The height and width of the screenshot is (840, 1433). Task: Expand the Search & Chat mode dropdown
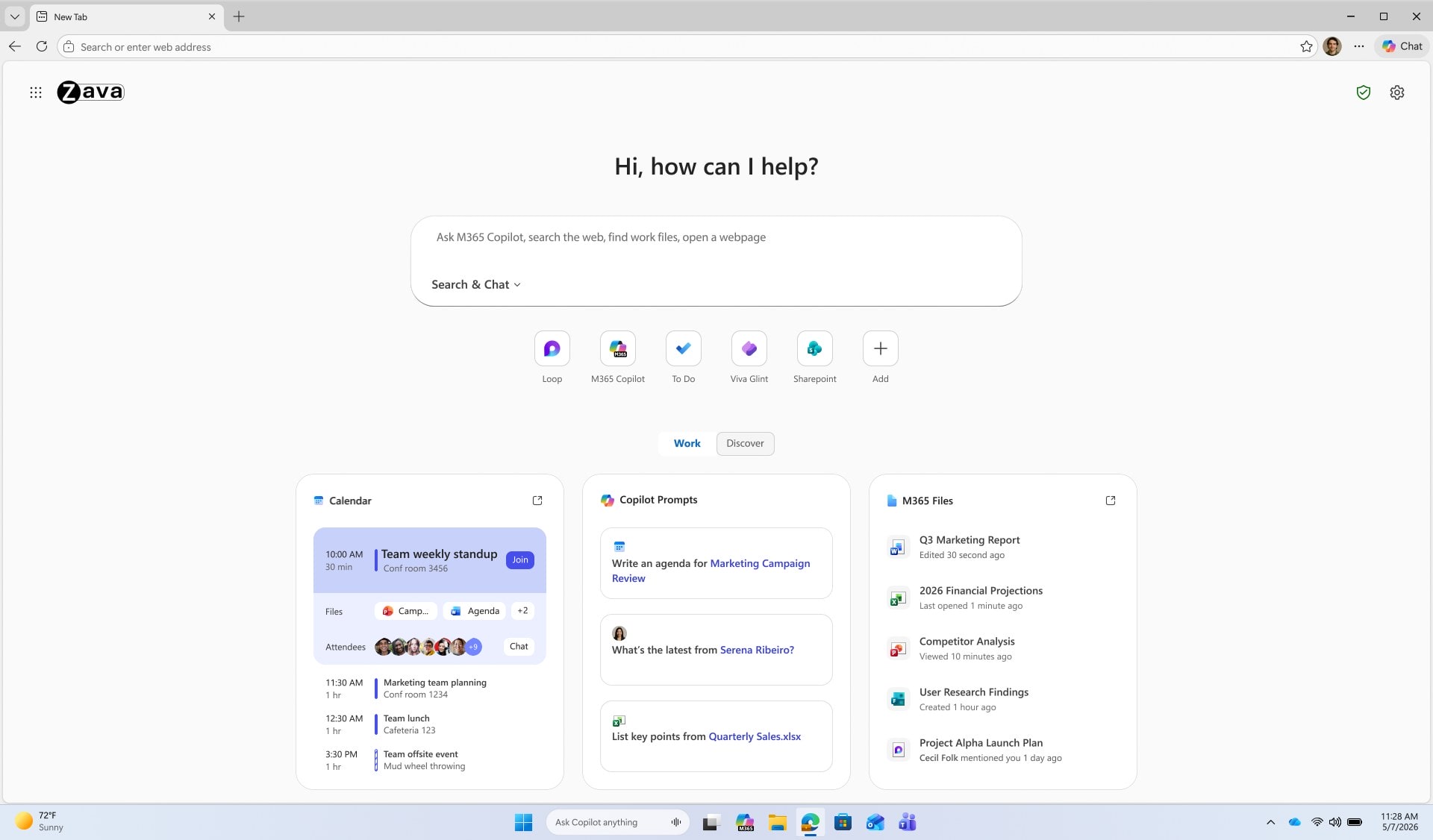(476, 284)
